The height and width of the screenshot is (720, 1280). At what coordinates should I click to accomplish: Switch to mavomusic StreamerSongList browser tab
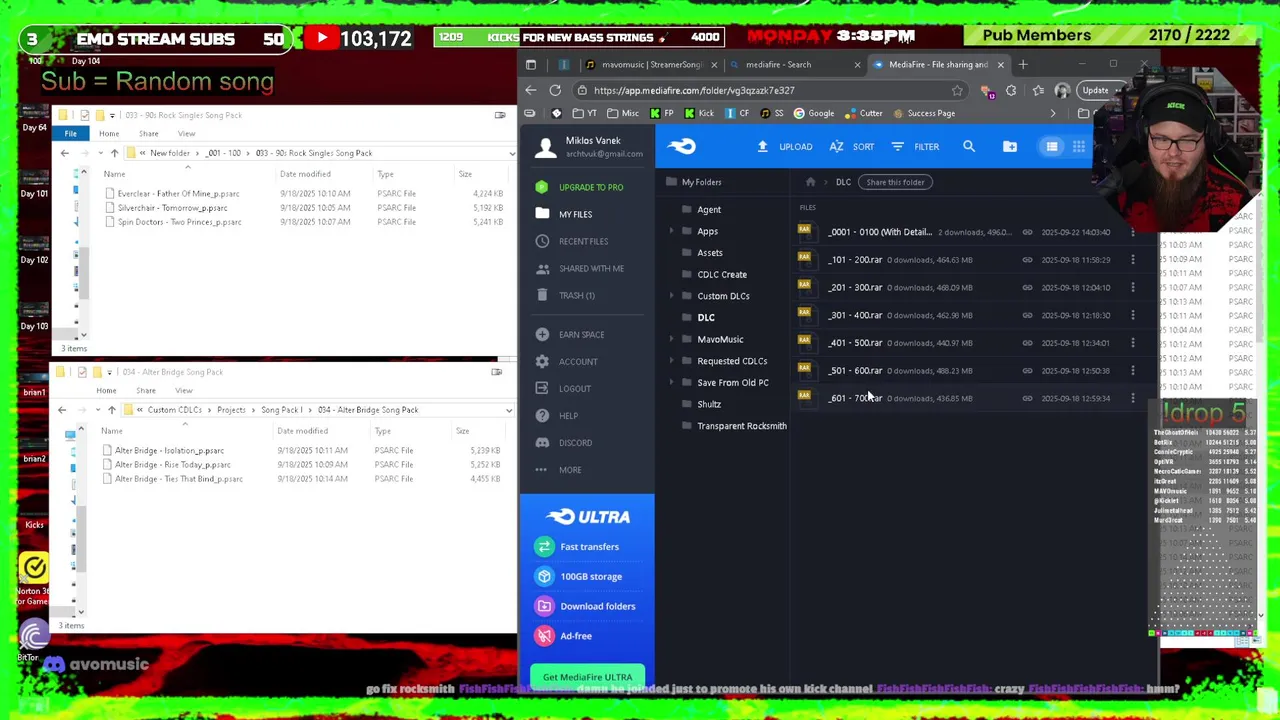[650, 65]
